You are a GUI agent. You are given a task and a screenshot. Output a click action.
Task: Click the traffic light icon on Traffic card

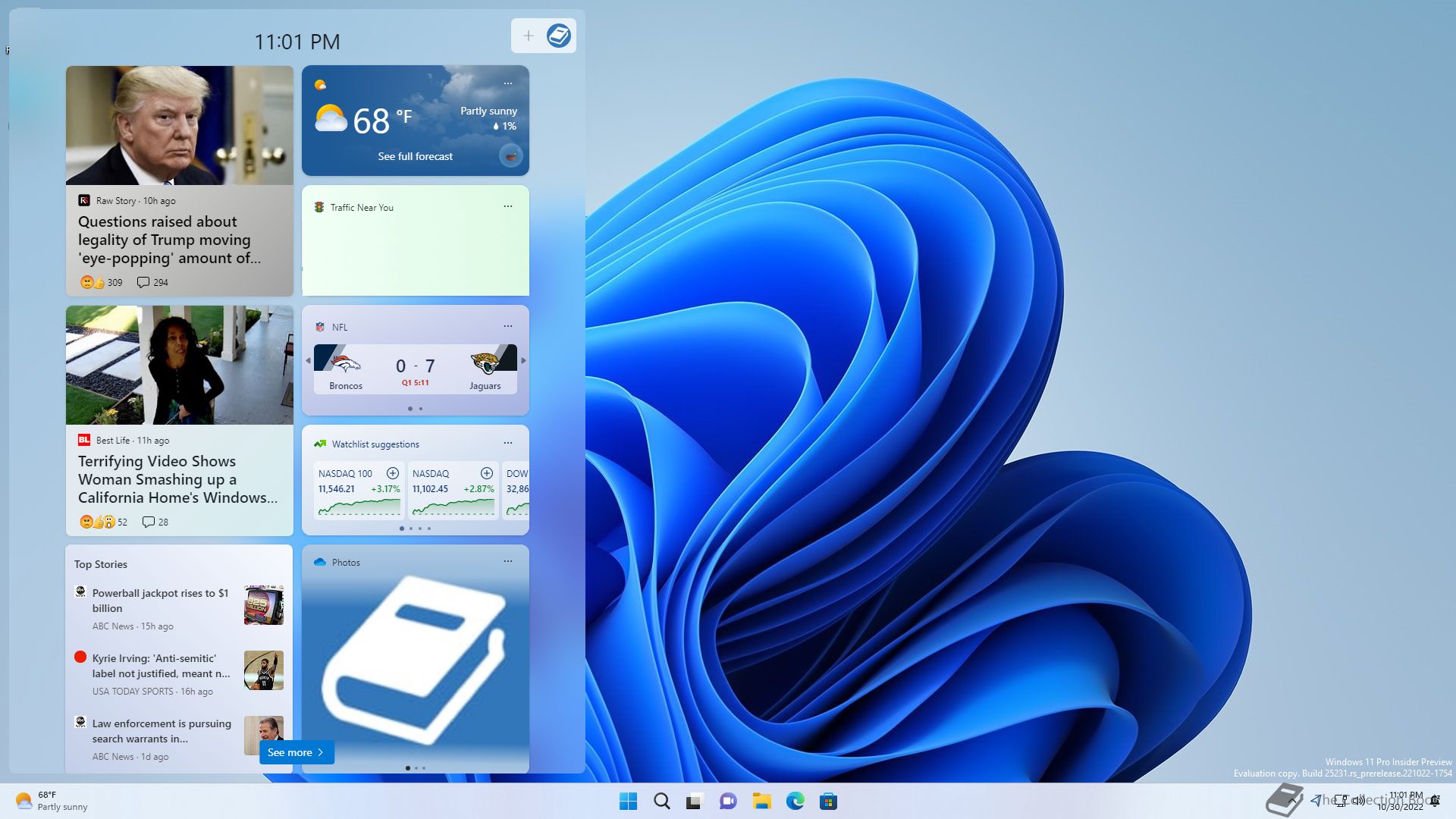click(x=319, y=207)
